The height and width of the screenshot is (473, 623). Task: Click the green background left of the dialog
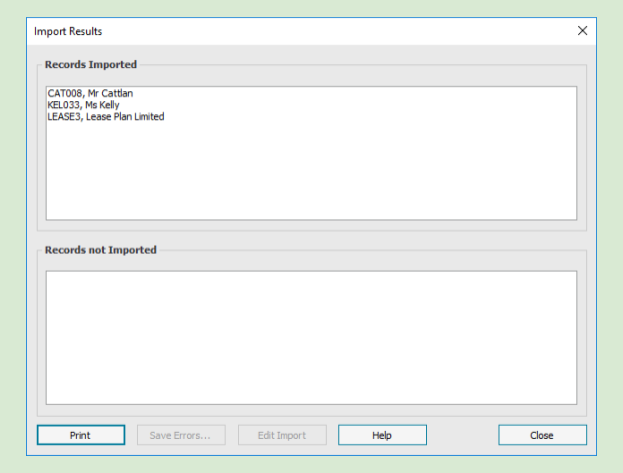[12, 240]
